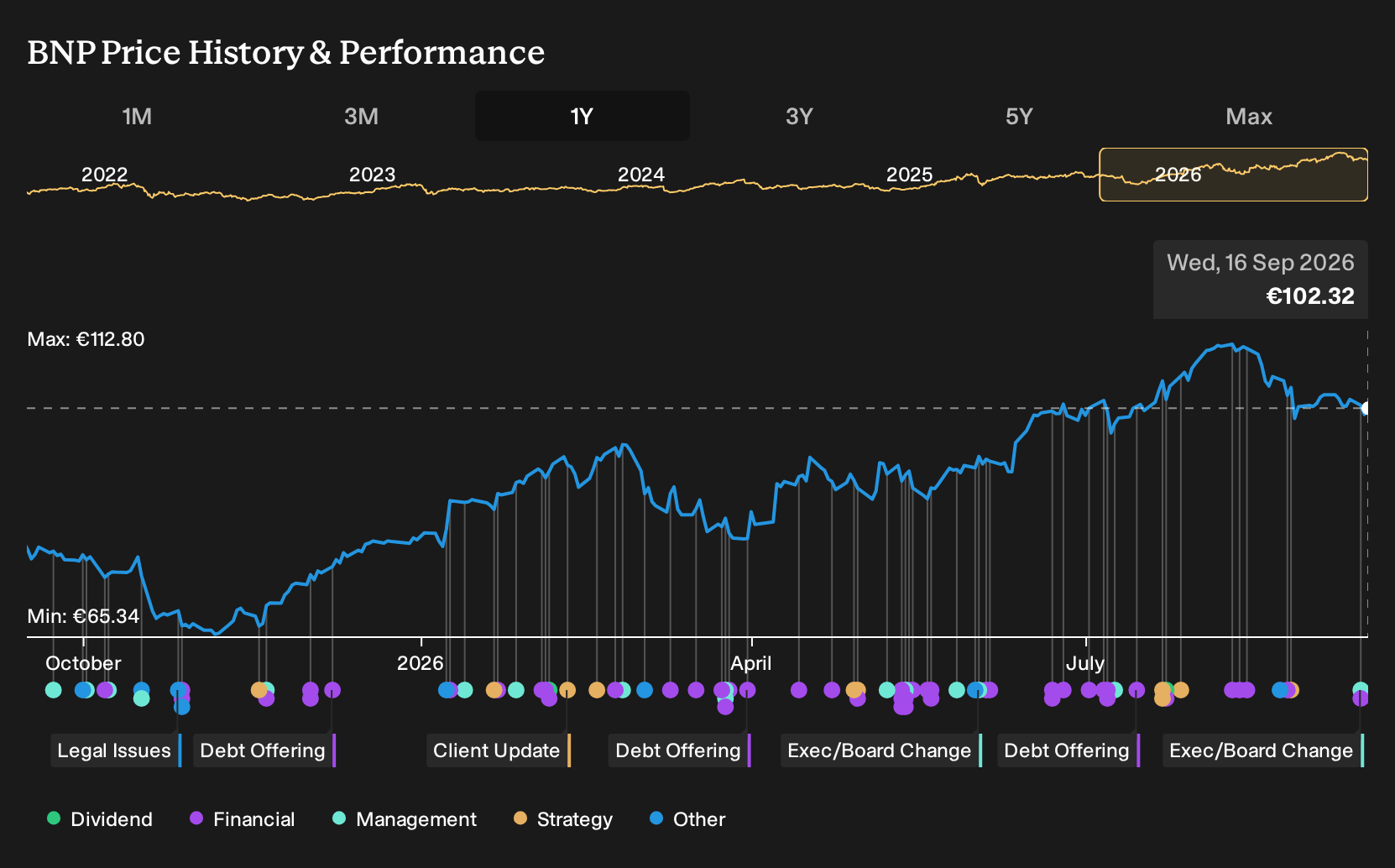Toggle Dividend events in legend
Viewport: 1395px width, 868px height.
pyautogui.click(x=100, y=819)
